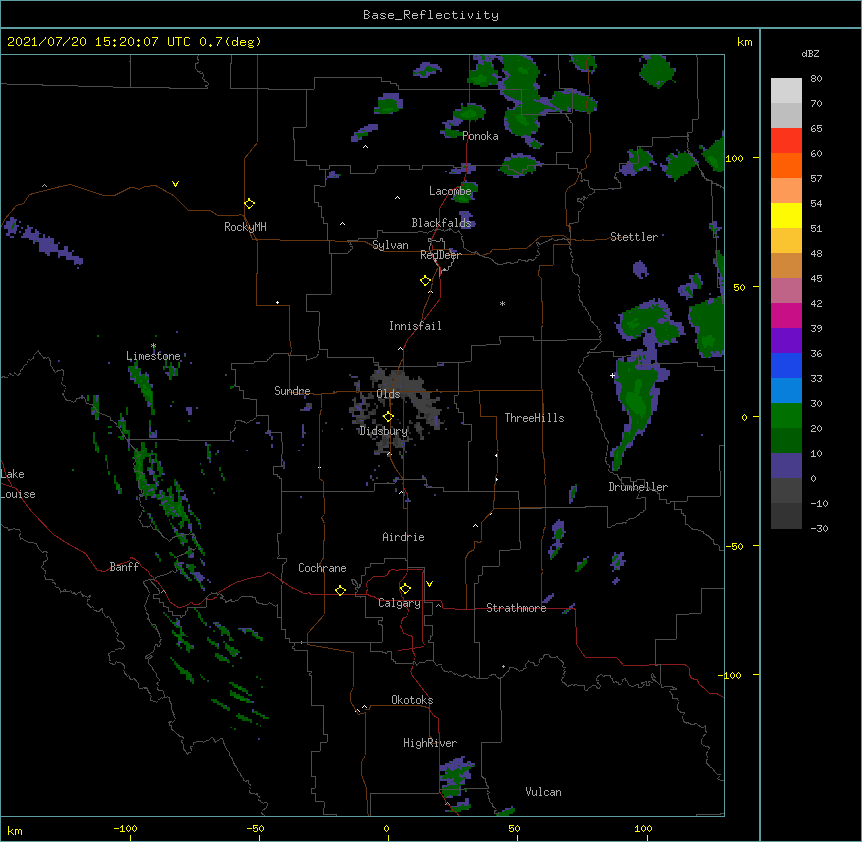The image size is (862, 842).
Task: Click the Calgary map label
Action: (x=399, y=603)
